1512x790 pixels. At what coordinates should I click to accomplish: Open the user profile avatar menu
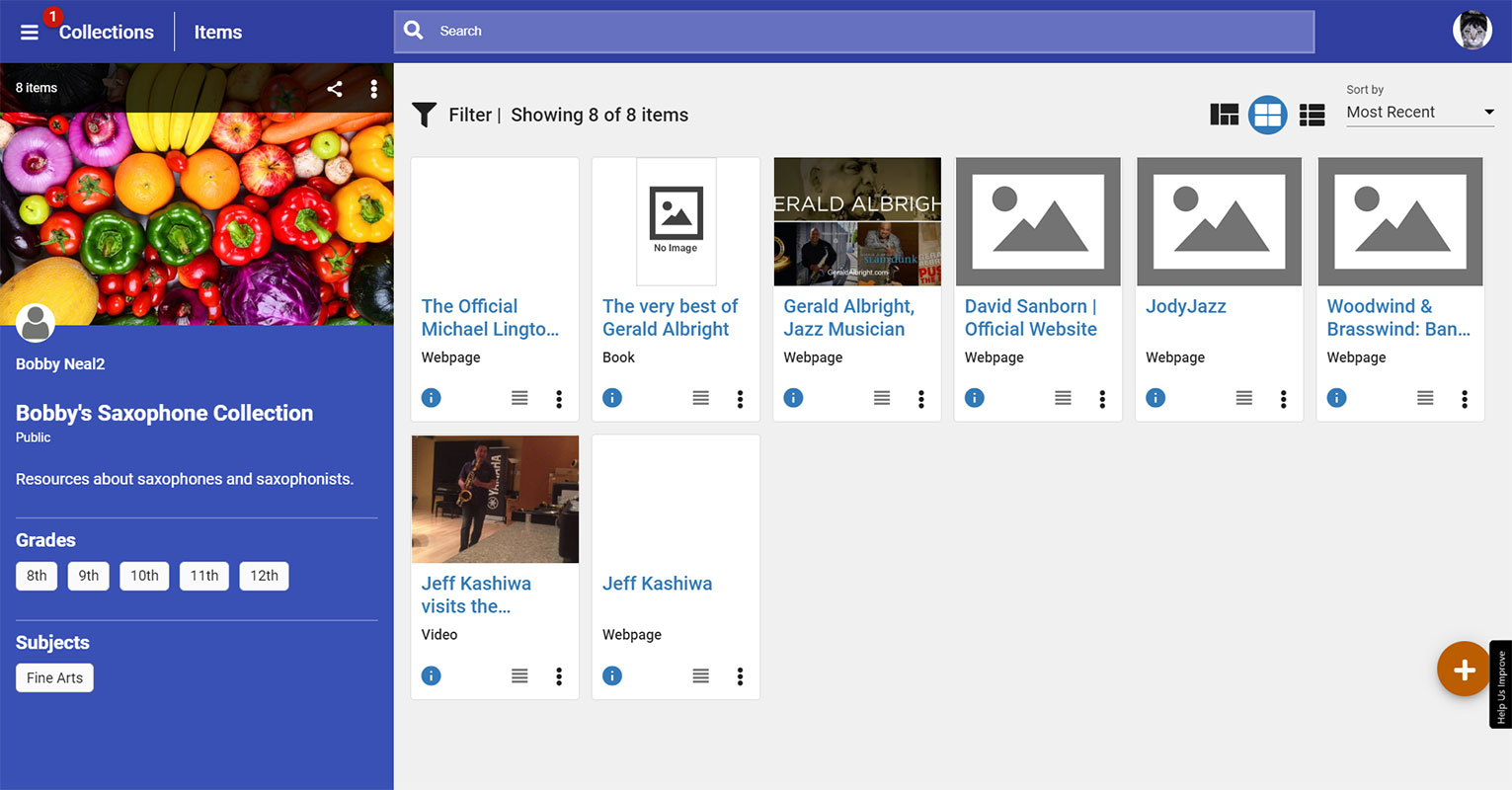pyautogui.click(x=1472, y=31)
